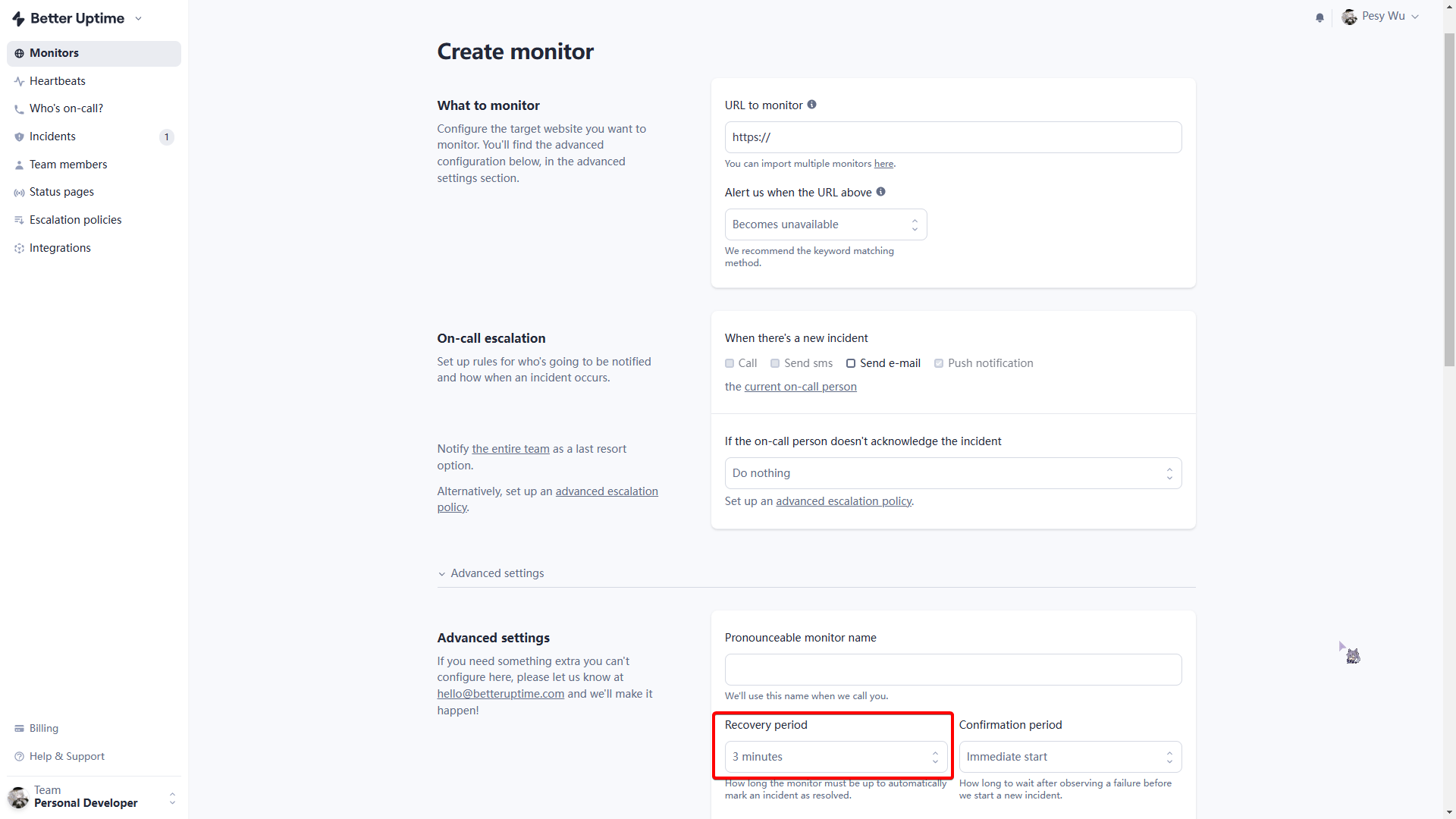Go to Status pages in sidebar
Image resolution: width=1456 pixels, height=819 pixels.
pyautogui.click(x=61, y=192)
